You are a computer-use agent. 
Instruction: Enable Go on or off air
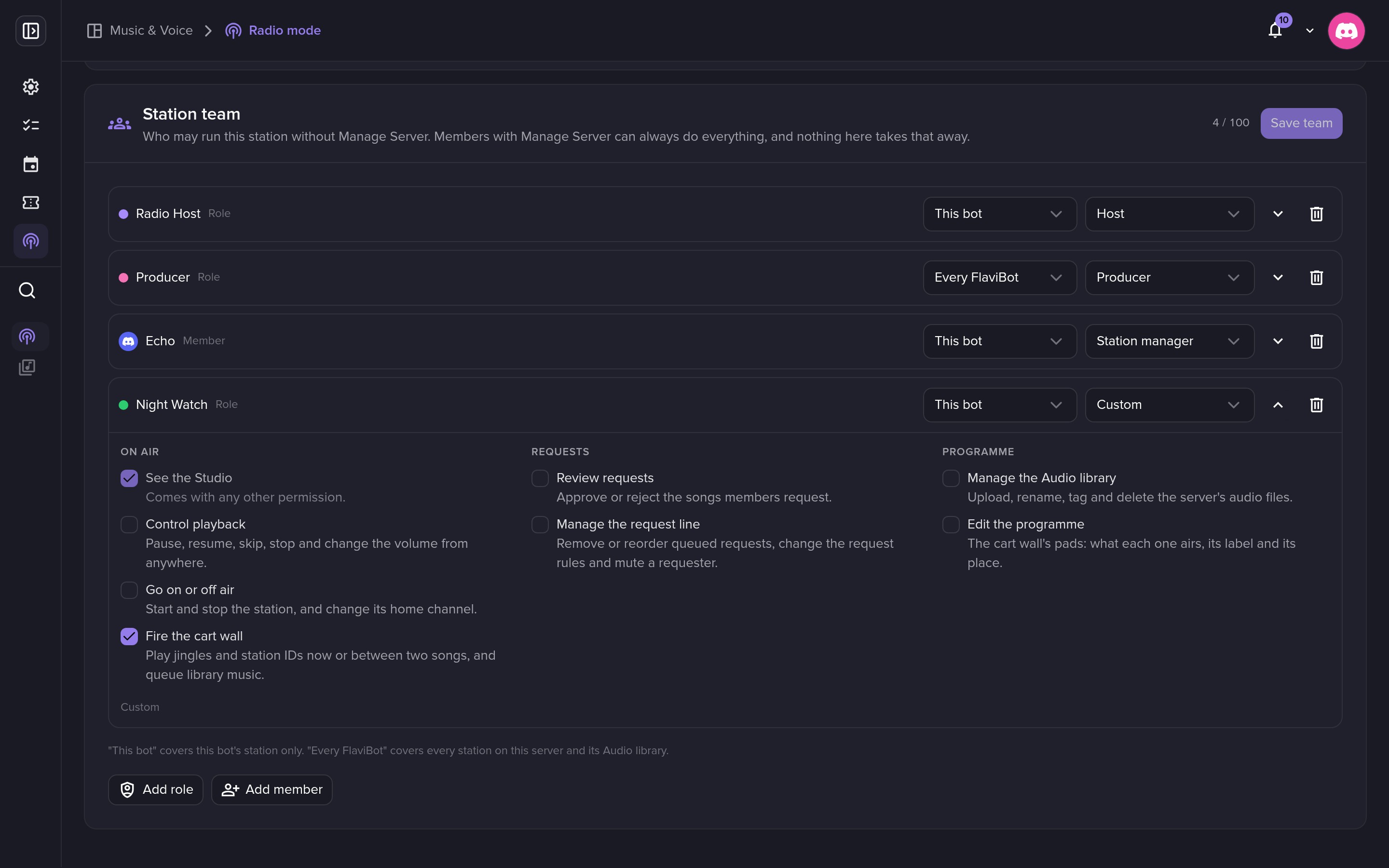[x=129, y=590]
